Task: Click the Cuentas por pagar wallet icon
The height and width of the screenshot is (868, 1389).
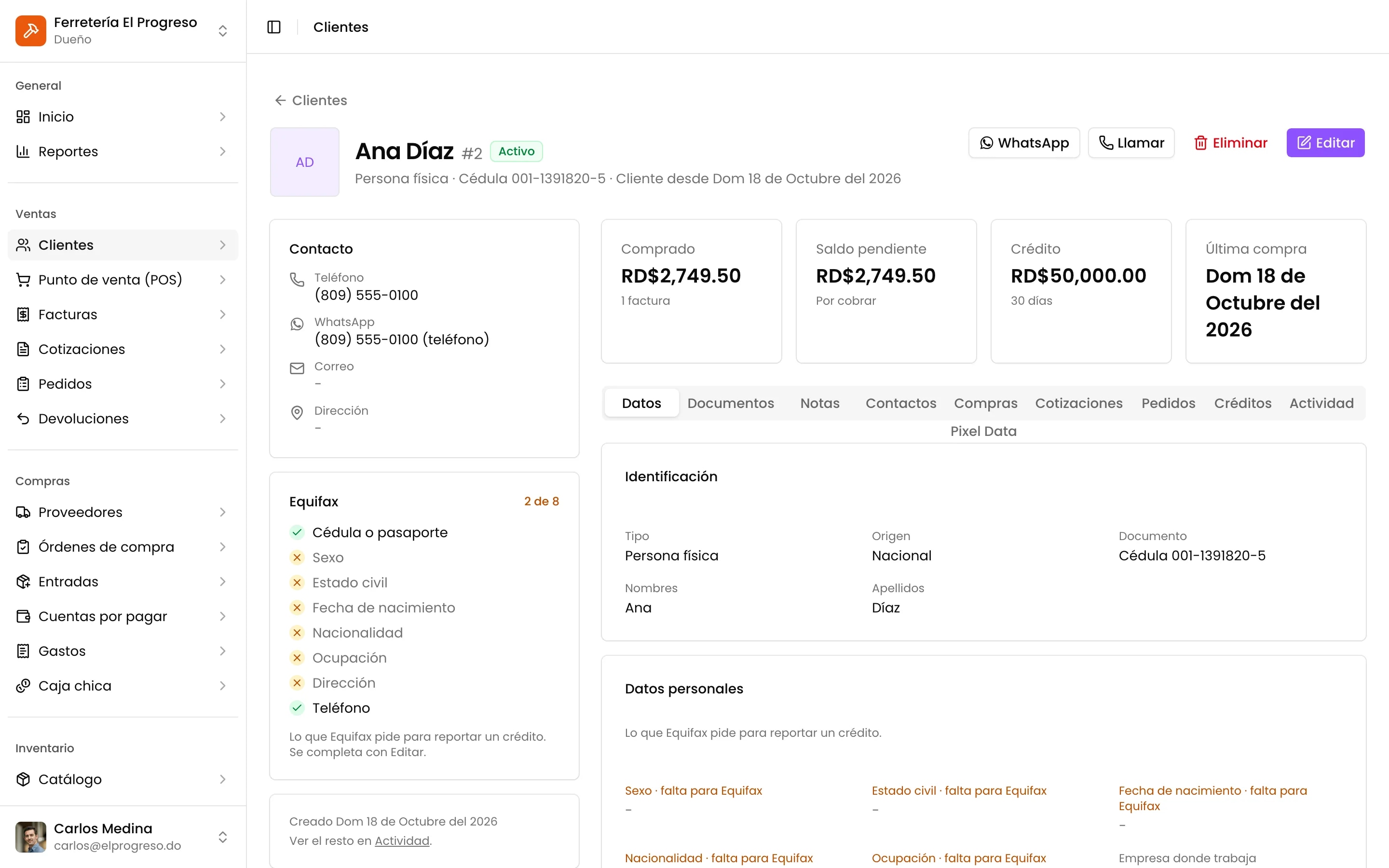Action: (23, 617)
